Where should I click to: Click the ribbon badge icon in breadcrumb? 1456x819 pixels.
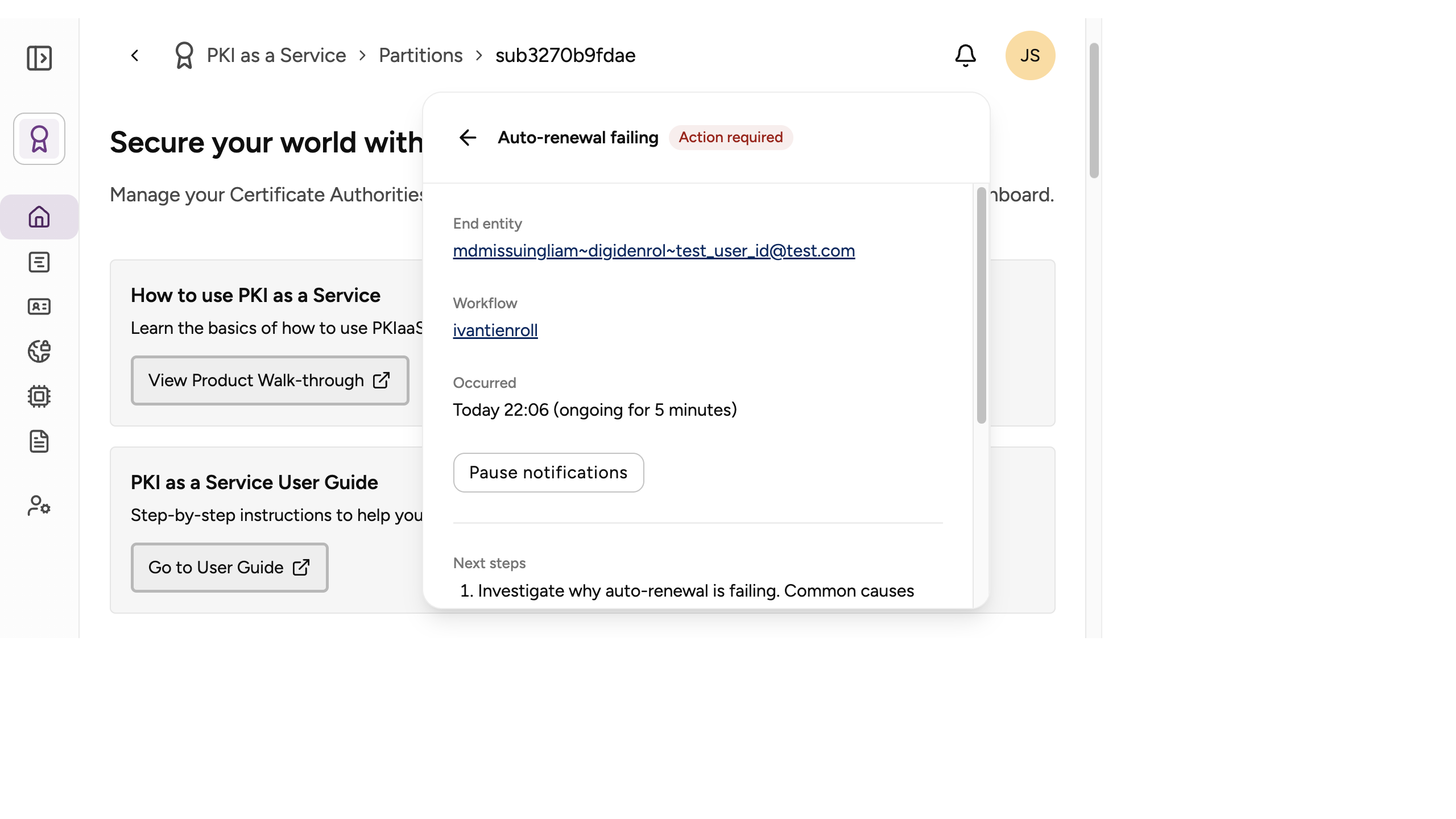coord(184,56)
